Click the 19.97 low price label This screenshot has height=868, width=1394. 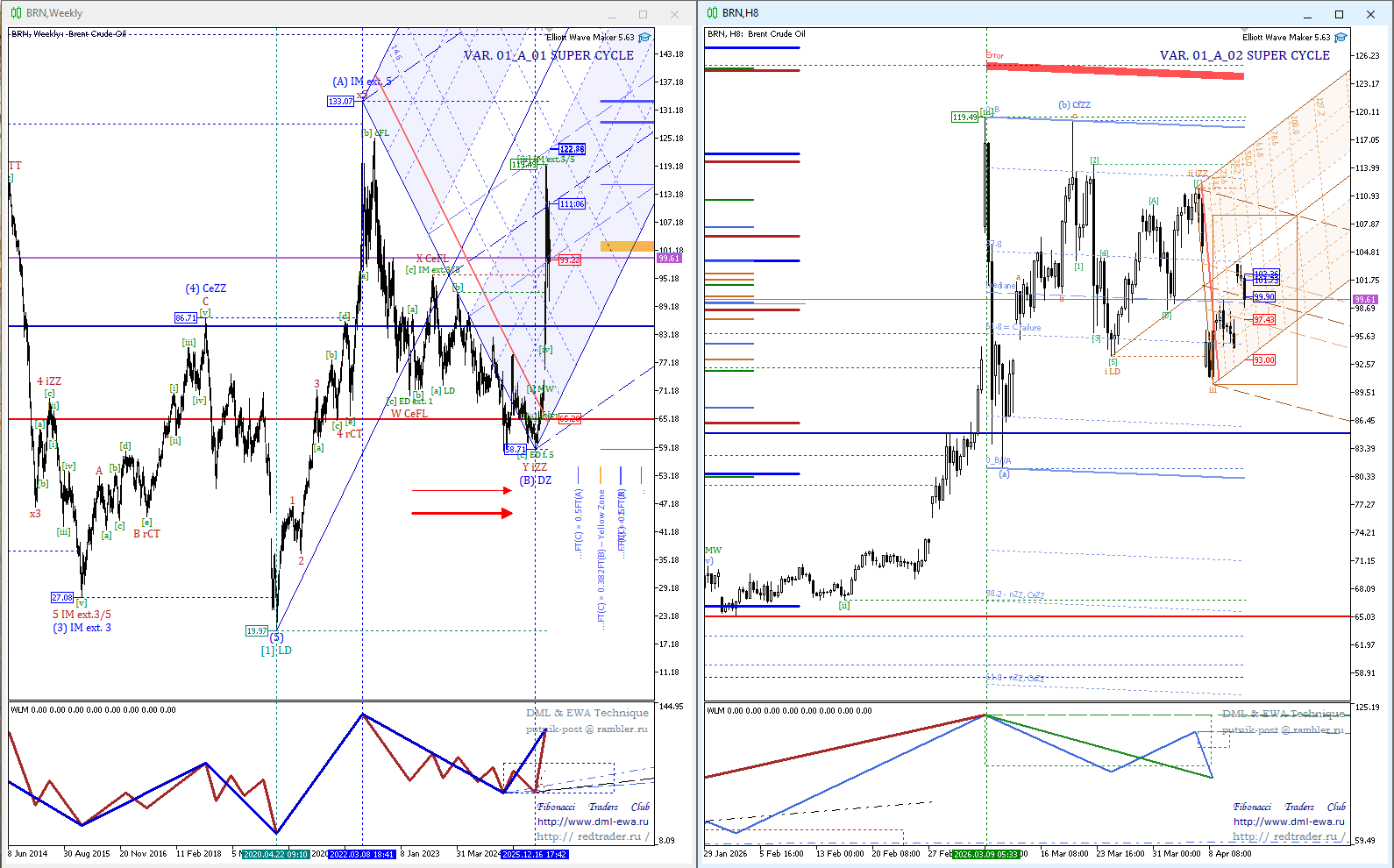[x=257, y=630]
